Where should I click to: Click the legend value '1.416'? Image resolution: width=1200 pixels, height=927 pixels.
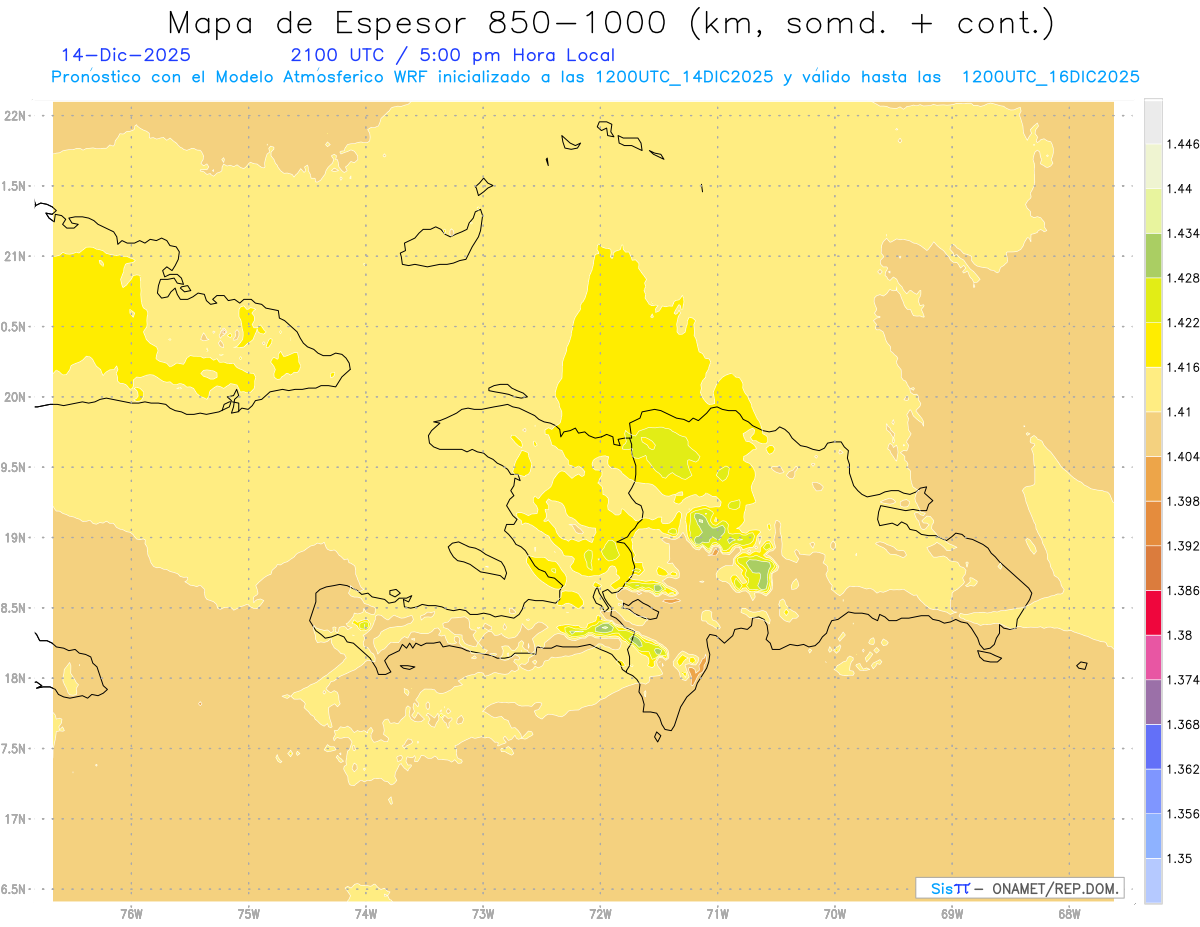click(1184, 367)
